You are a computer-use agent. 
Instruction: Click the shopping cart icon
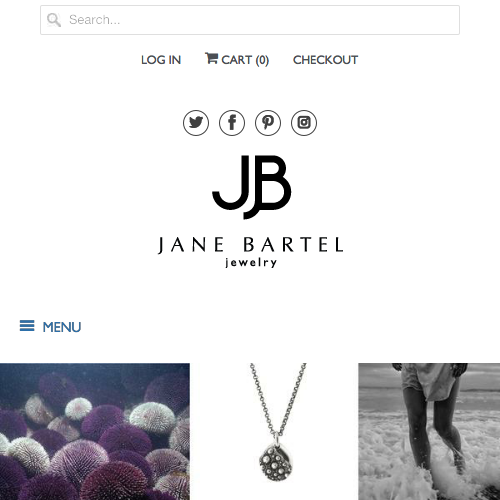tap(211, 58)
